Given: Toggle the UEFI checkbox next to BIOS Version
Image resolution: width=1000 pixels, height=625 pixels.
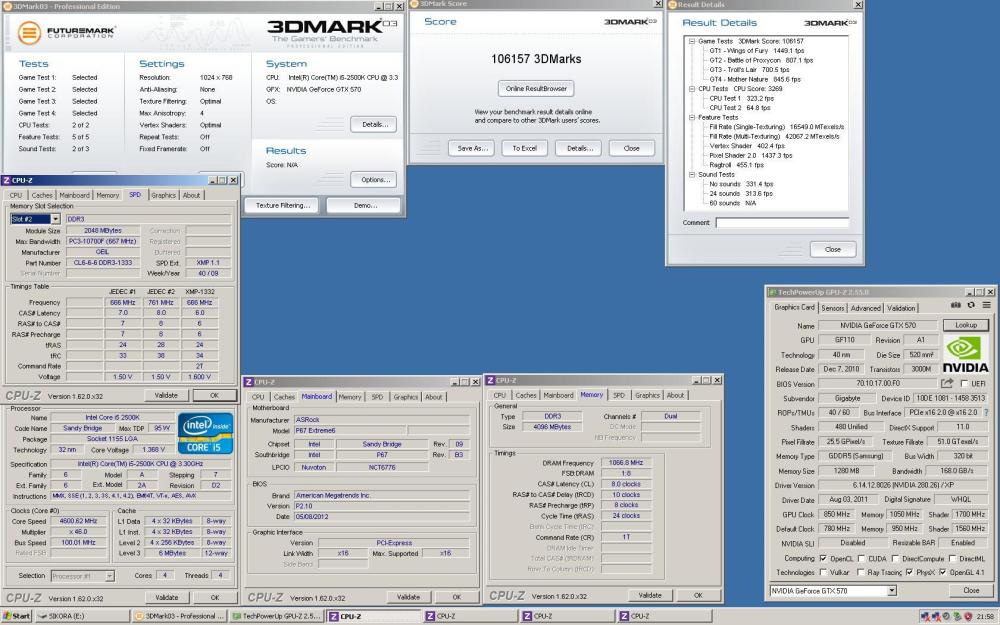Looking at the screenshot, I should pyautogui.click(x=965, y=385).
